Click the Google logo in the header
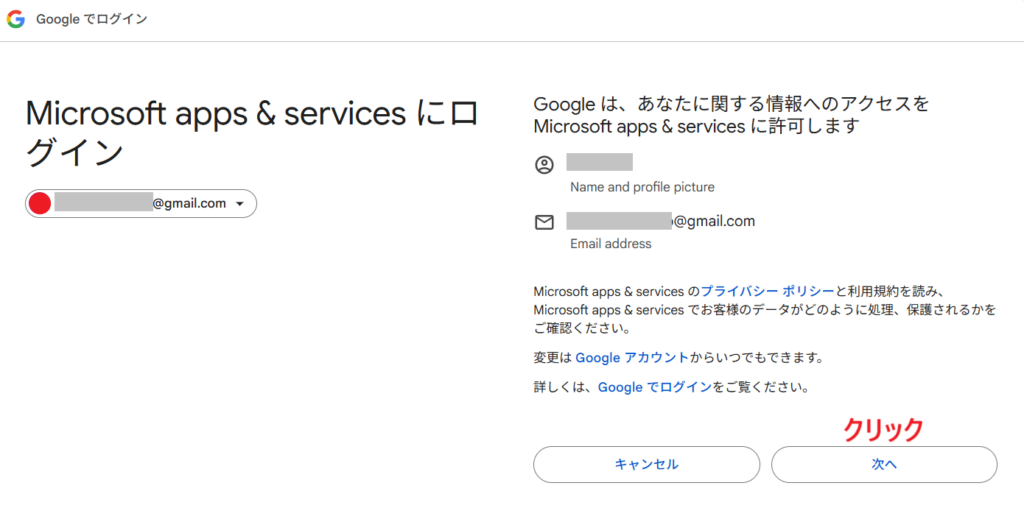 tap(16, 20)
